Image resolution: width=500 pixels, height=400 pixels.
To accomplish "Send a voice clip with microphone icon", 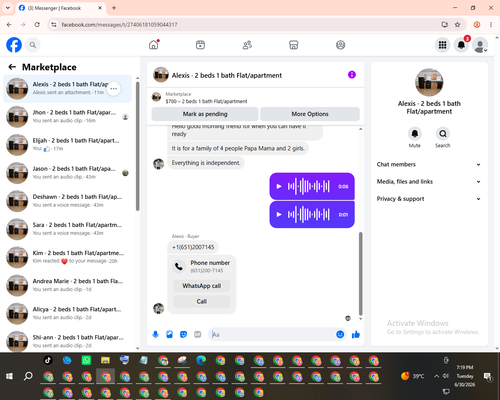I will tap(155, 334).
